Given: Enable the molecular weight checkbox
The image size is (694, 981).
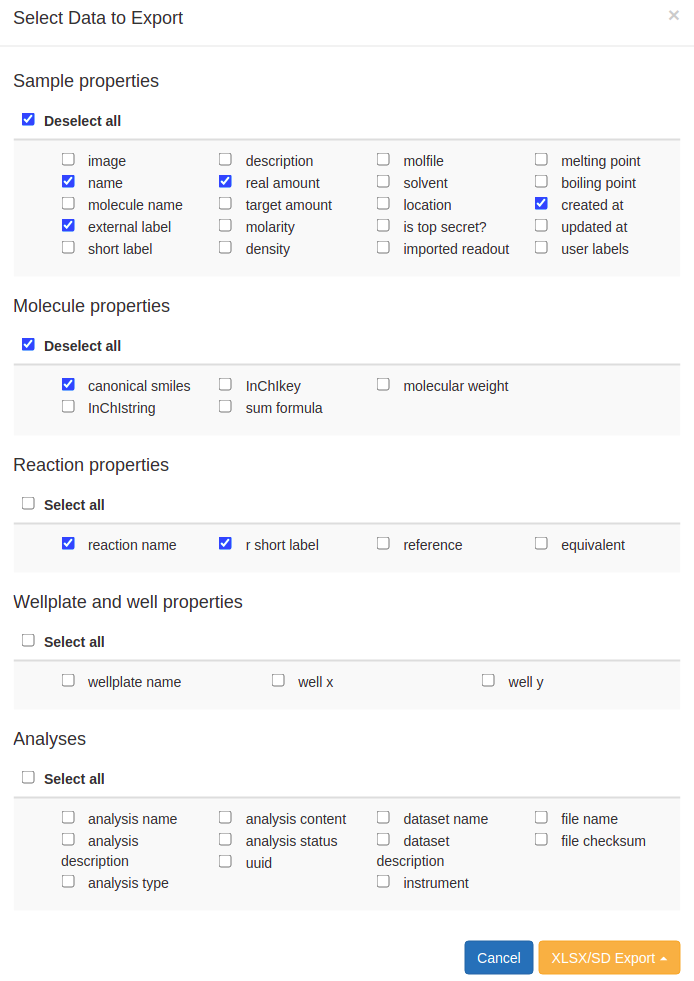Looking at the screenshot, I should pyautogui.click(x=383, y=383).
